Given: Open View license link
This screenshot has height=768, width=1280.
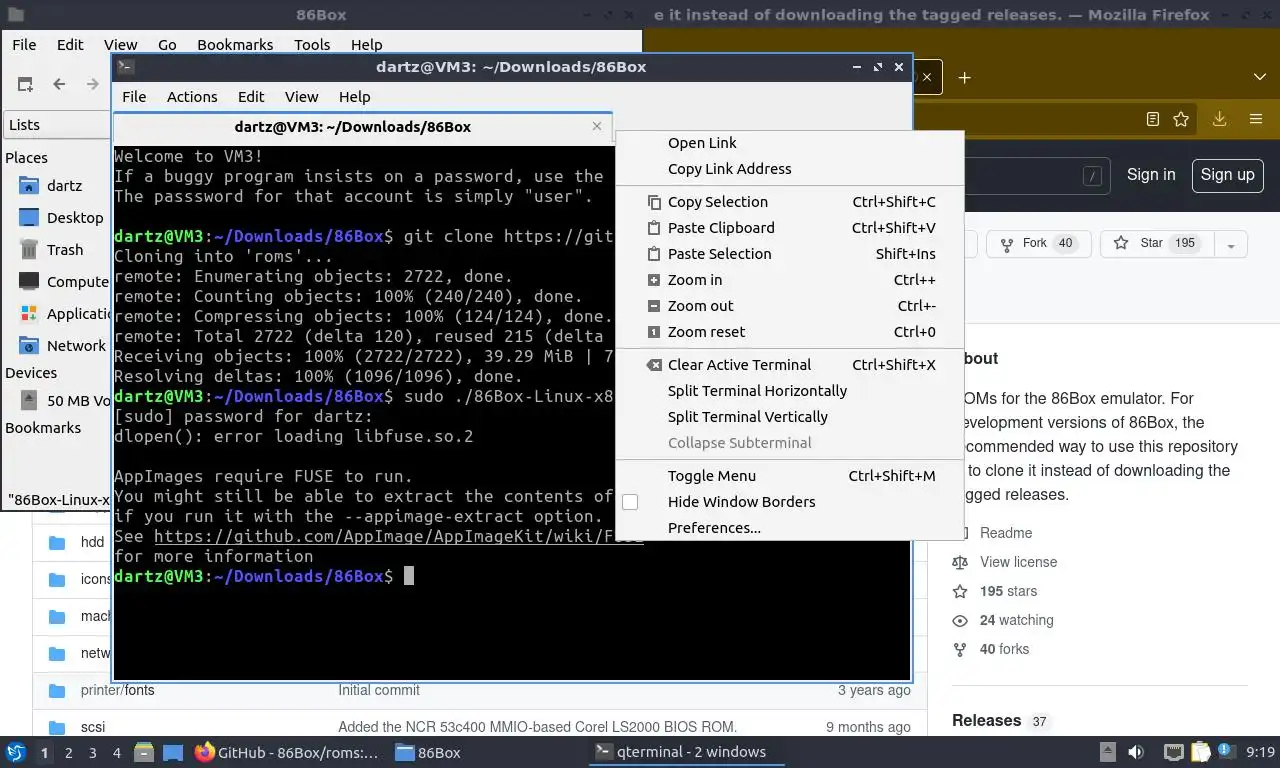Looking at the screenshot, I should point(1018,562).
